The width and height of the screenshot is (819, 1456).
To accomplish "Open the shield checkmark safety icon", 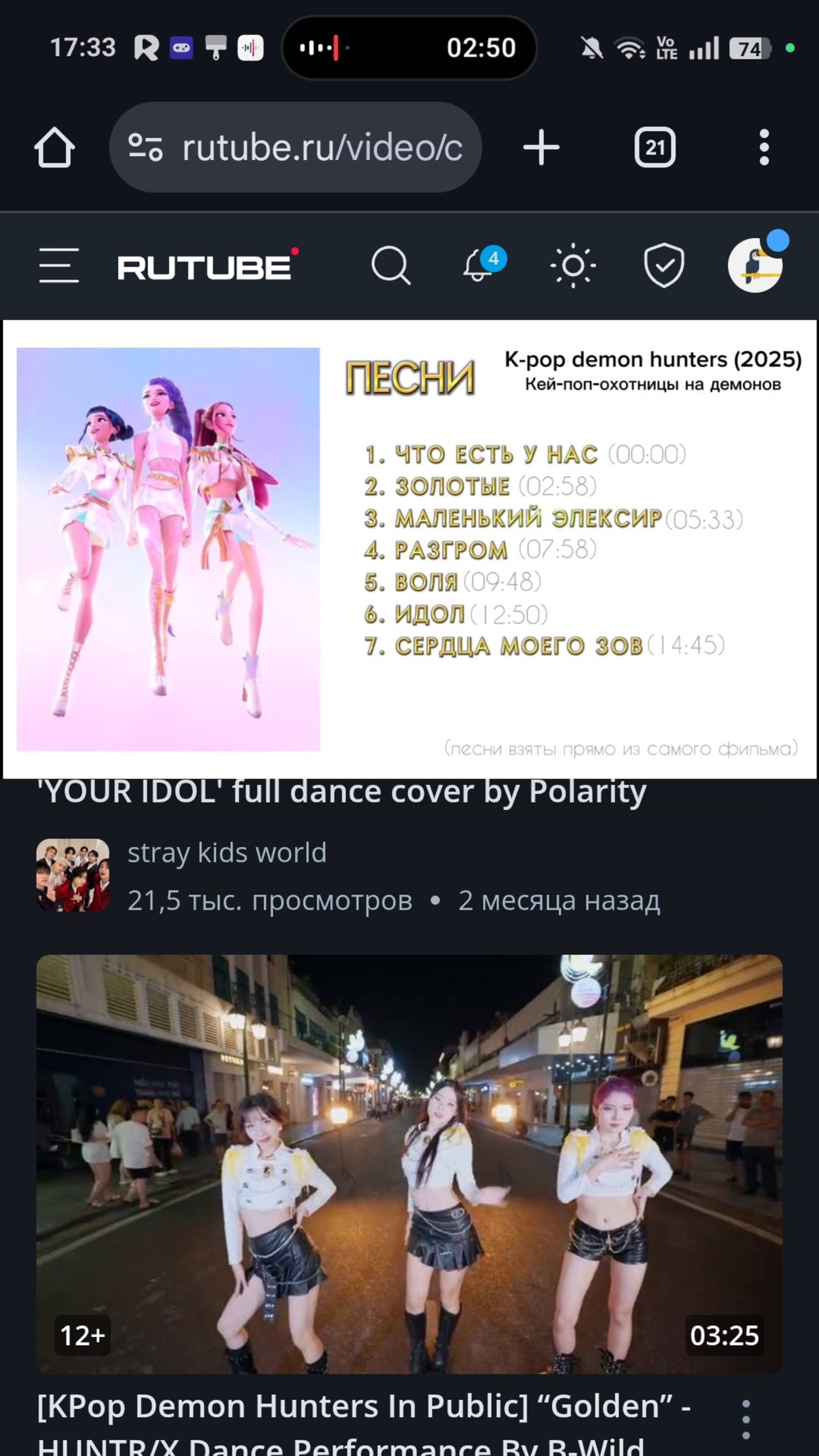I will click(664, 265).
